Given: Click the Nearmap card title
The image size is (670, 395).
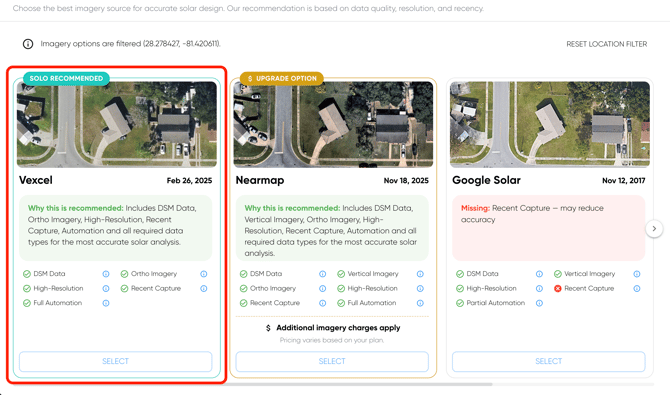Looking at the screenshot, I should [260, 180].
